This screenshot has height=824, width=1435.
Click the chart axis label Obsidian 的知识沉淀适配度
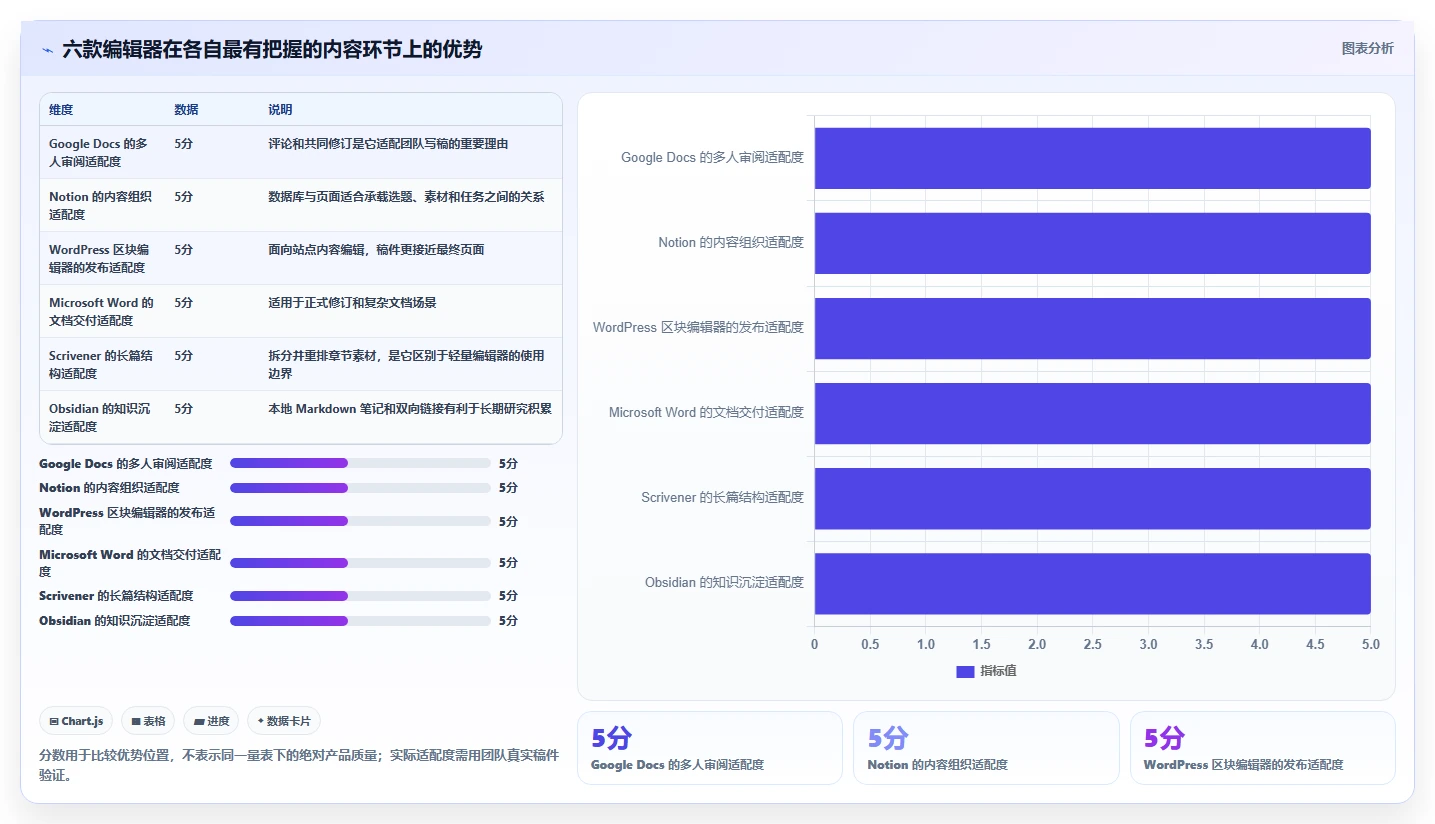[x=724, y=583]
